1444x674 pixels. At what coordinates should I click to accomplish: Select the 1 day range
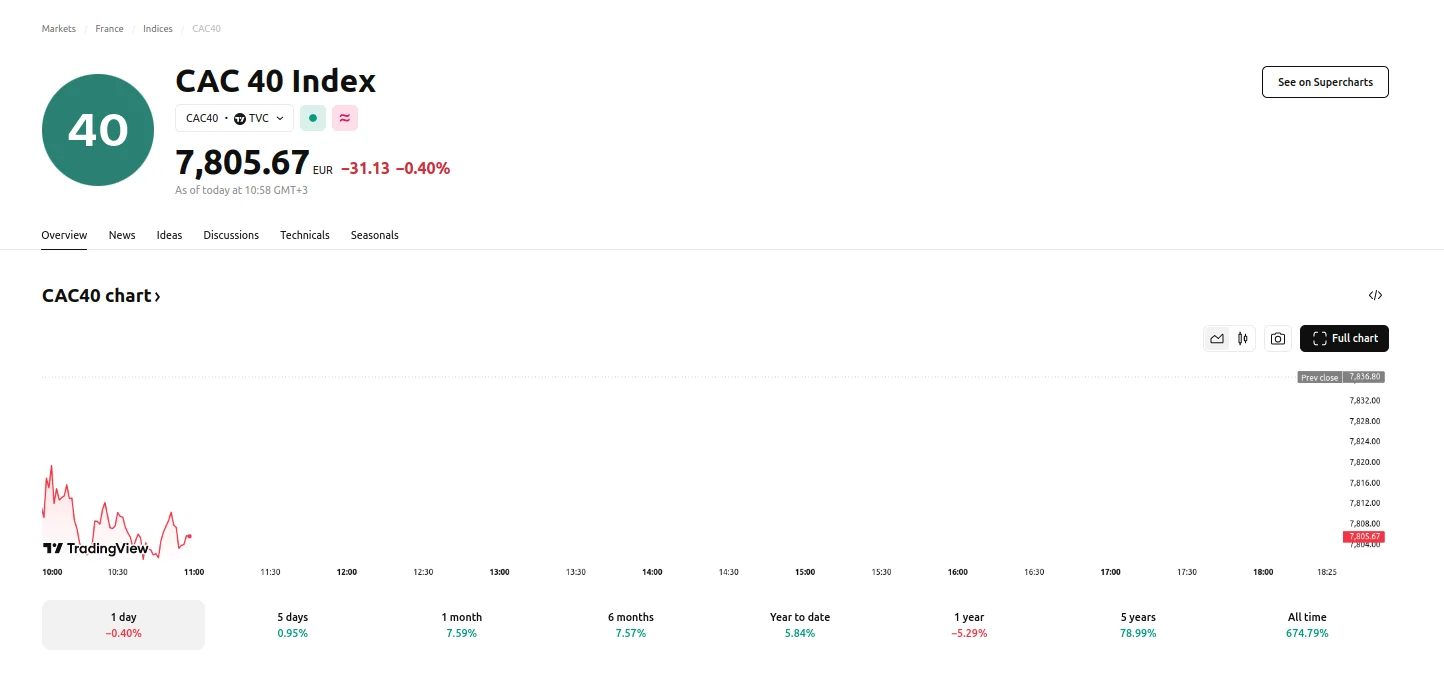123,625
